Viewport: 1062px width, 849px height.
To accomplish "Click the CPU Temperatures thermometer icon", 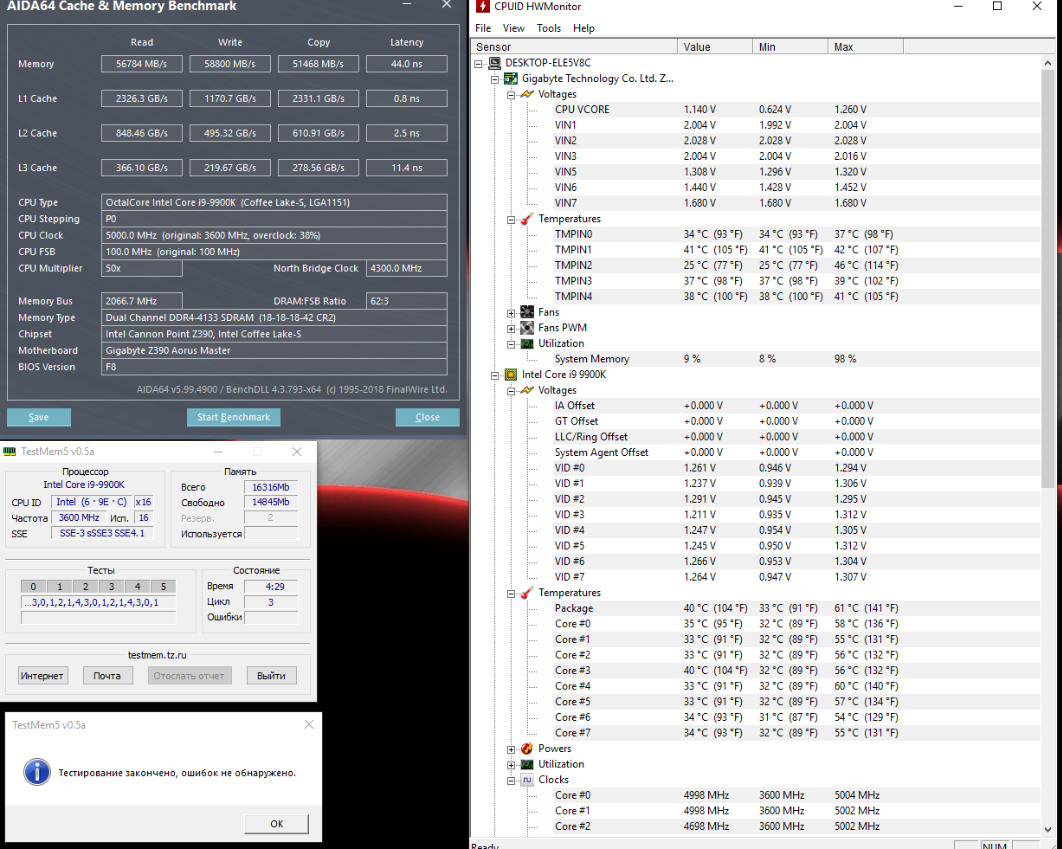I will point(527,592).
